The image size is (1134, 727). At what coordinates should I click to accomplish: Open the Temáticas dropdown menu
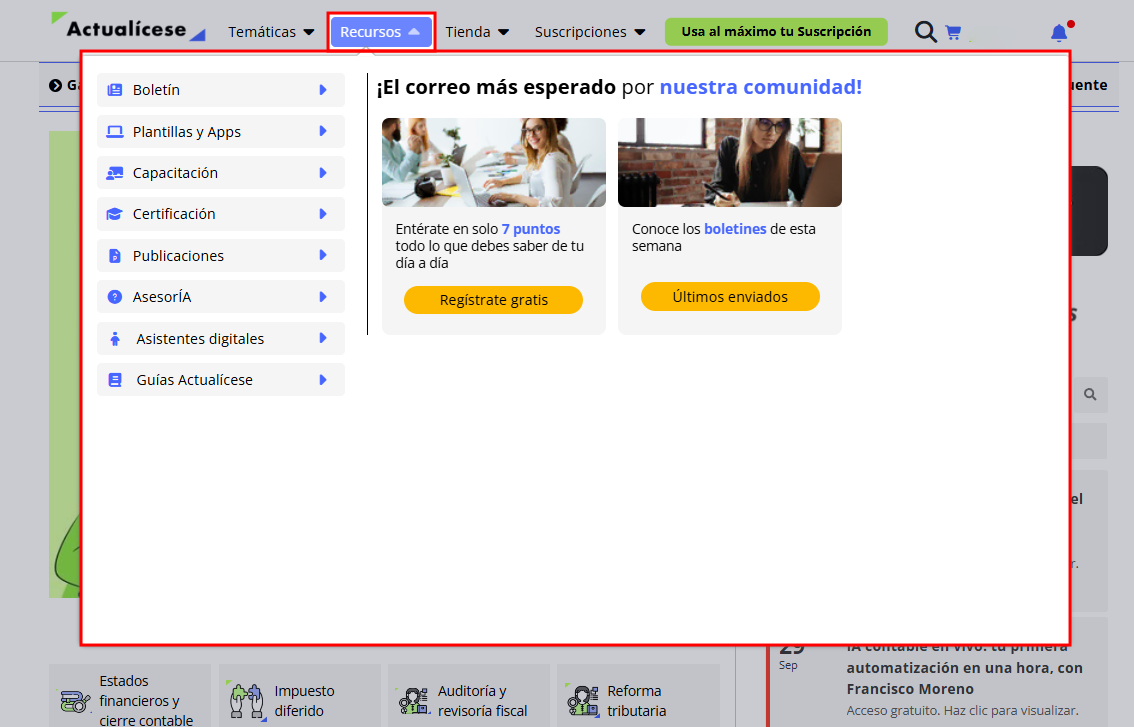pos(271,32)
